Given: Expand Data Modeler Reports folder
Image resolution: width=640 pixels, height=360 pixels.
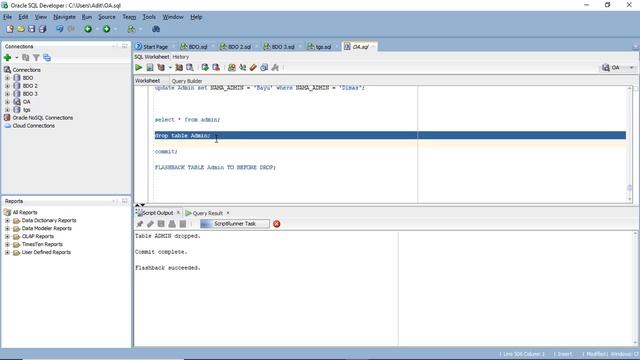Looking at the screenshot, I should click(7, 229).
